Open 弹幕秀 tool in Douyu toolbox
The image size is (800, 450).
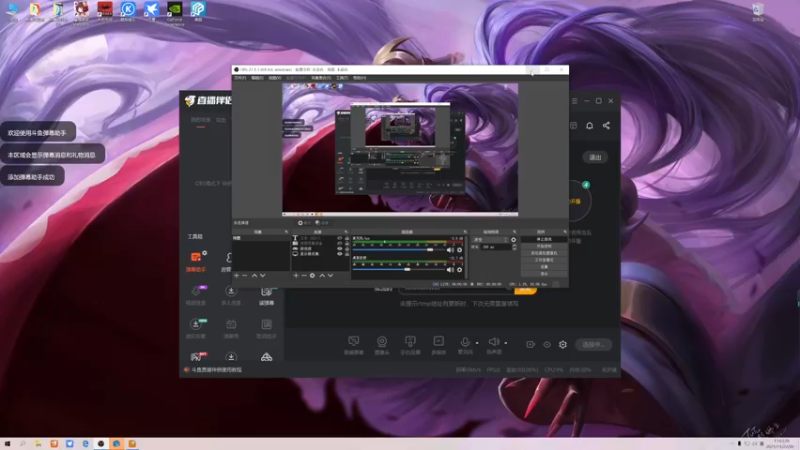pos(231,329)
